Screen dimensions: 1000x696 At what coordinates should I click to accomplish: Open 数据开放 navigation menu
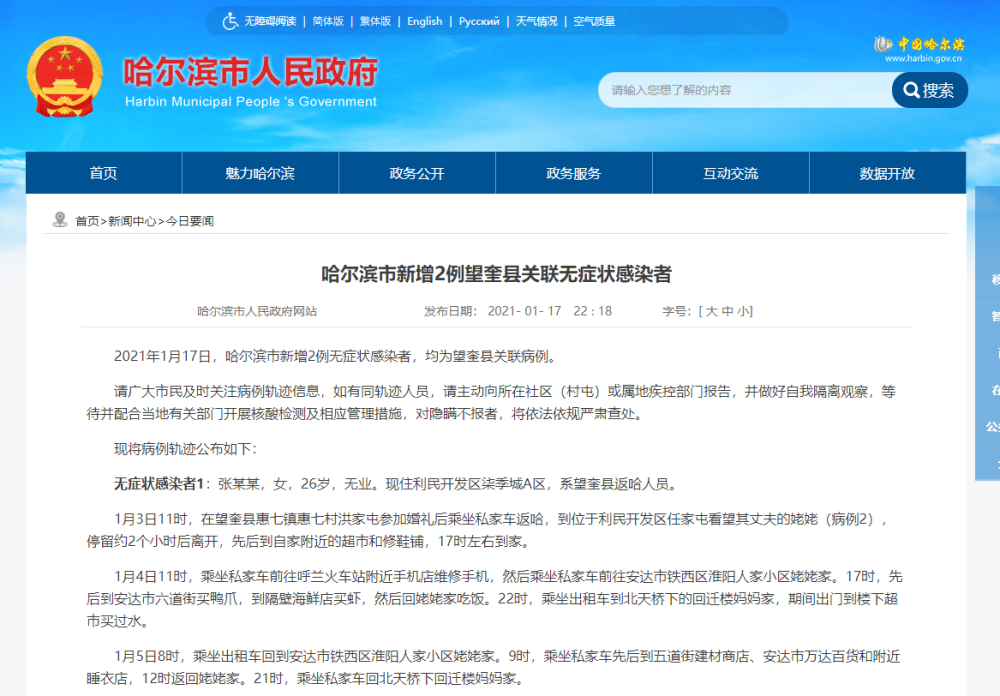[x=887, y=173]
